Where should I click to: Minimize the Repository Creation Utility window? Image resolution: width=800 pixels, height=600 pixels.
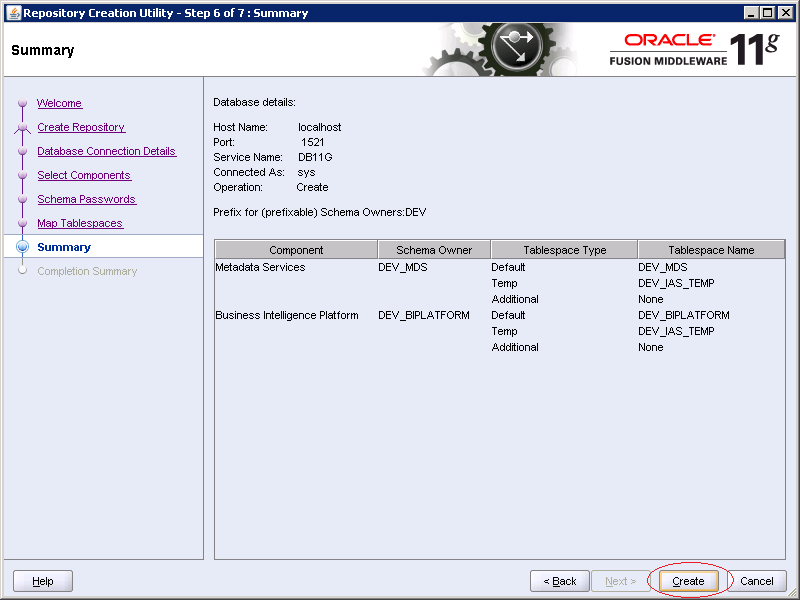coord(750,13)
